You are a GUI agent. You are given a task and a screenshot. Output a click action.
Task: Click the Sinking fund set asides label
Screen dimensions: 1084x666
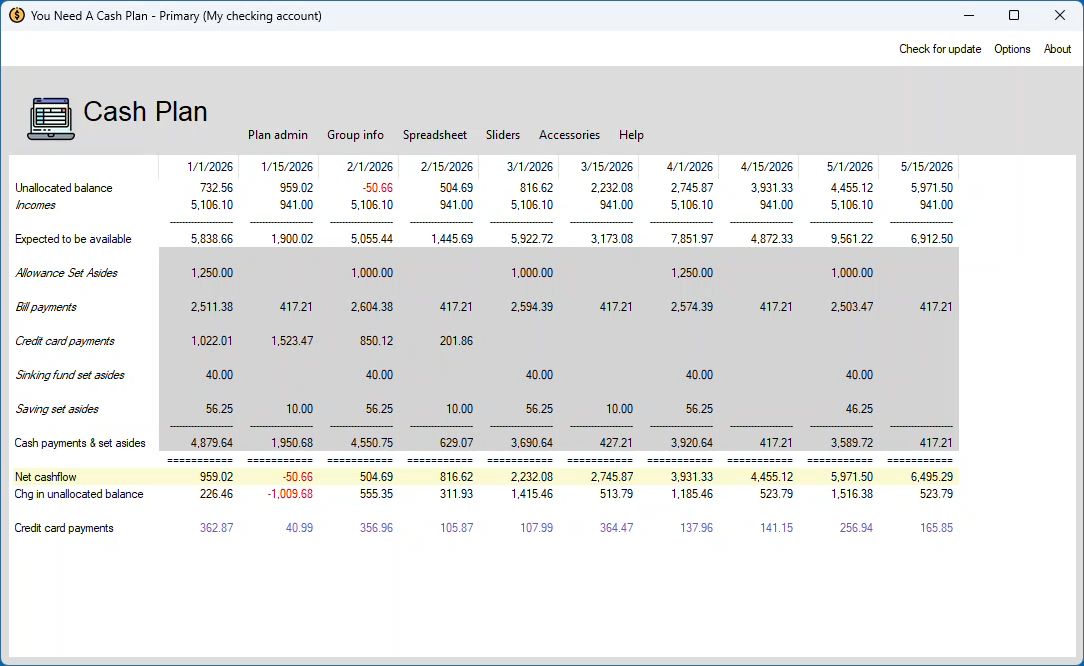pyautogui.click(x=70, y=375)
